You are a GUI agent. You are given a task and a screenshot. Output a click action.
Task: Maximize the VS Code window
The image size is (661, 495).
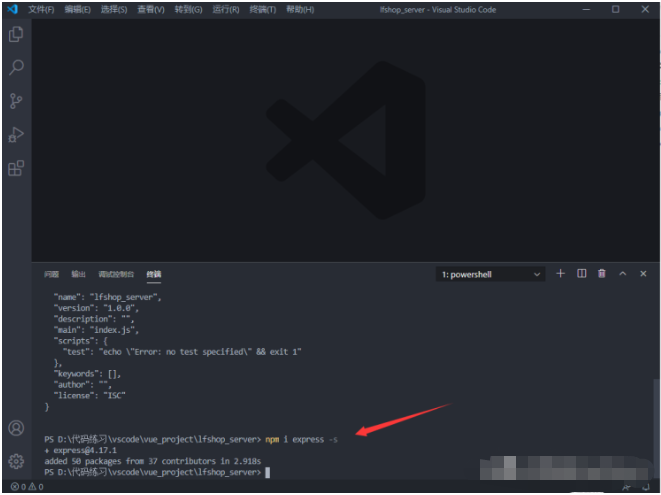616,9
